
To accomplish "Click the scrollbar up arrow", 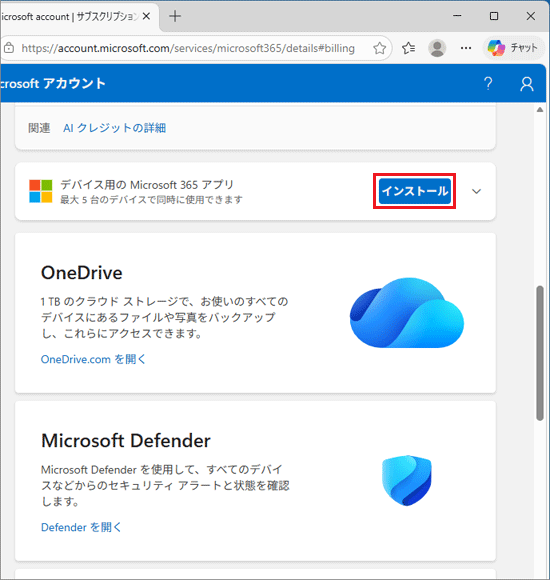I will (x=540, y=109).
